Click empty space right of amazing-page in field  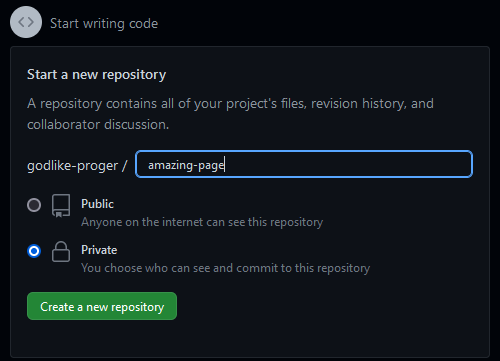pos(347,164)
